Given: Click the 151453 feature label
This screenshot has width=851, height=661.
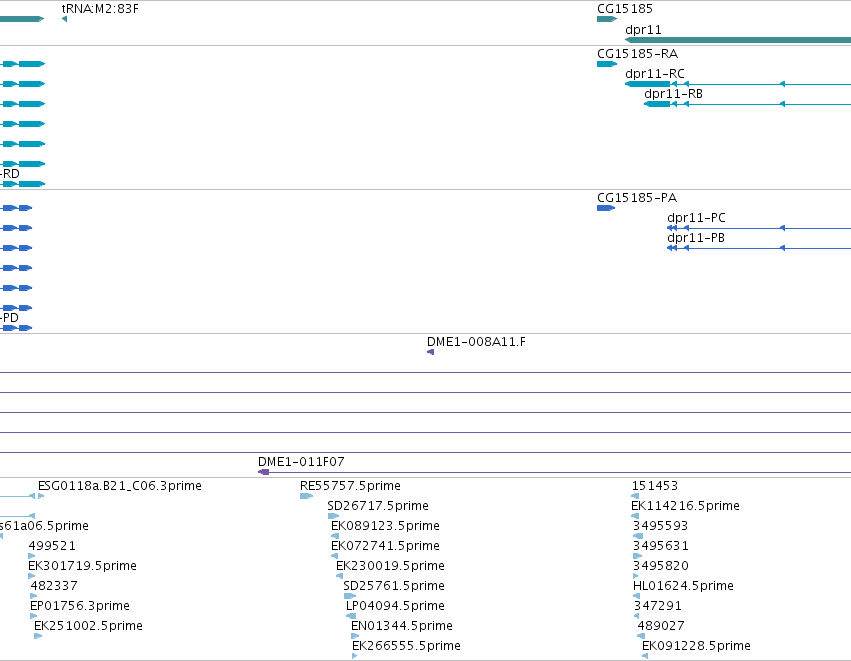Looking at the screenshot, I should coord(655,486).
